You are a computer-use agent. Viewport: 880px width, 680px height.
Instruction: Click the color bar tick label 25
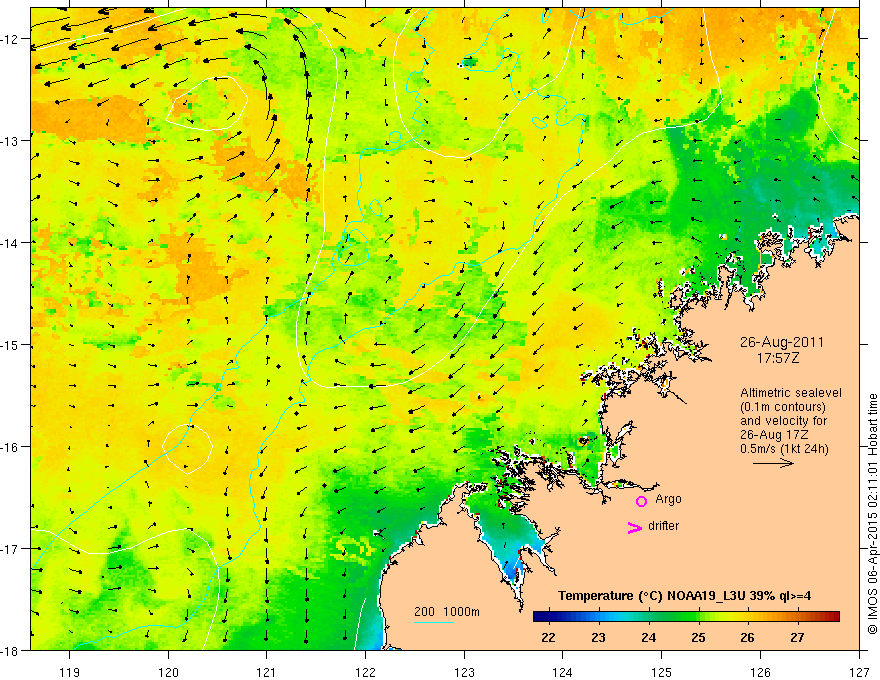[x=698, y=637]
